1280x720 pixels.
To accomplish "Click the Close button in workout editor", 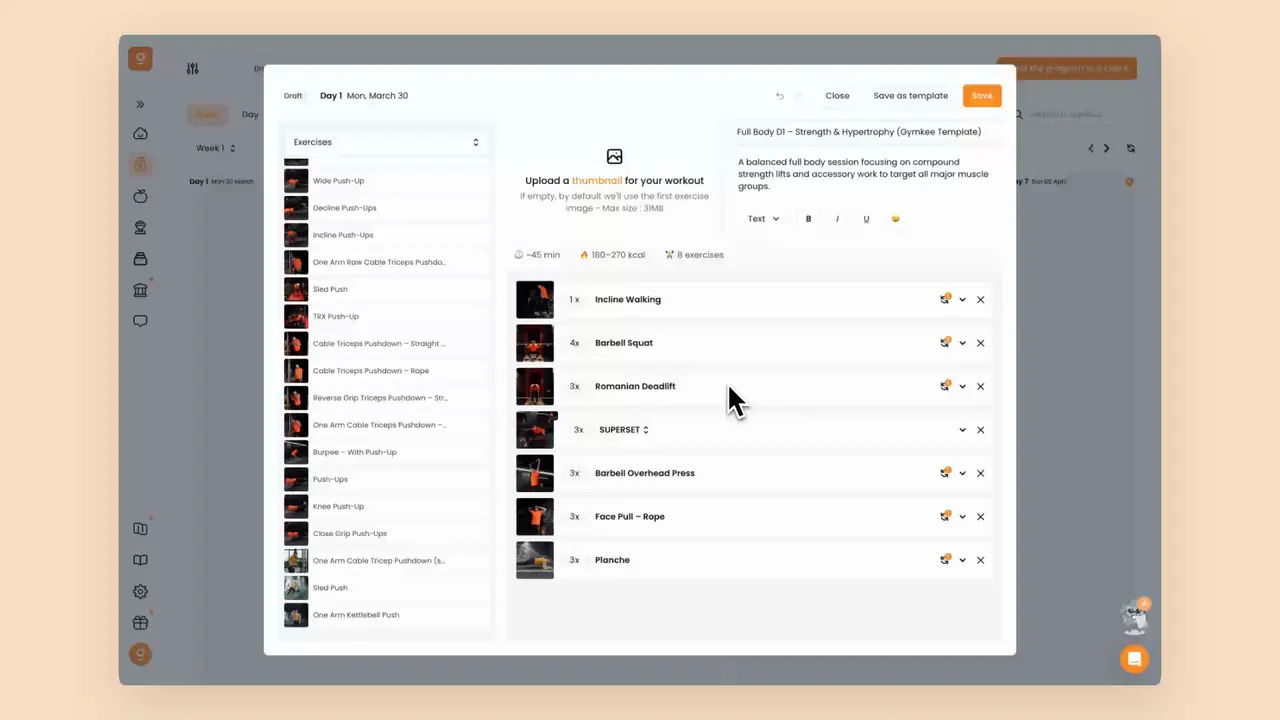I will click(837, 96).
